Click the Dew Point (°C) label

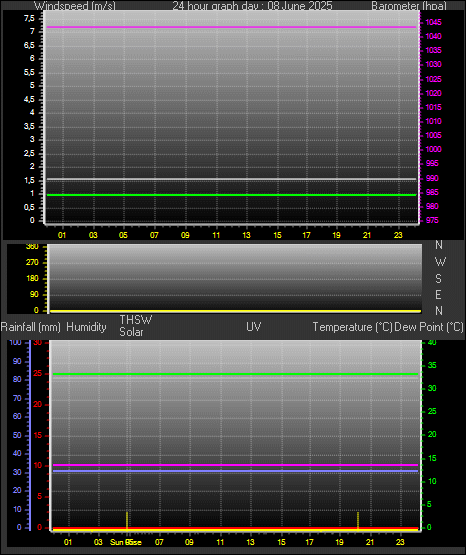coord(429,327)
